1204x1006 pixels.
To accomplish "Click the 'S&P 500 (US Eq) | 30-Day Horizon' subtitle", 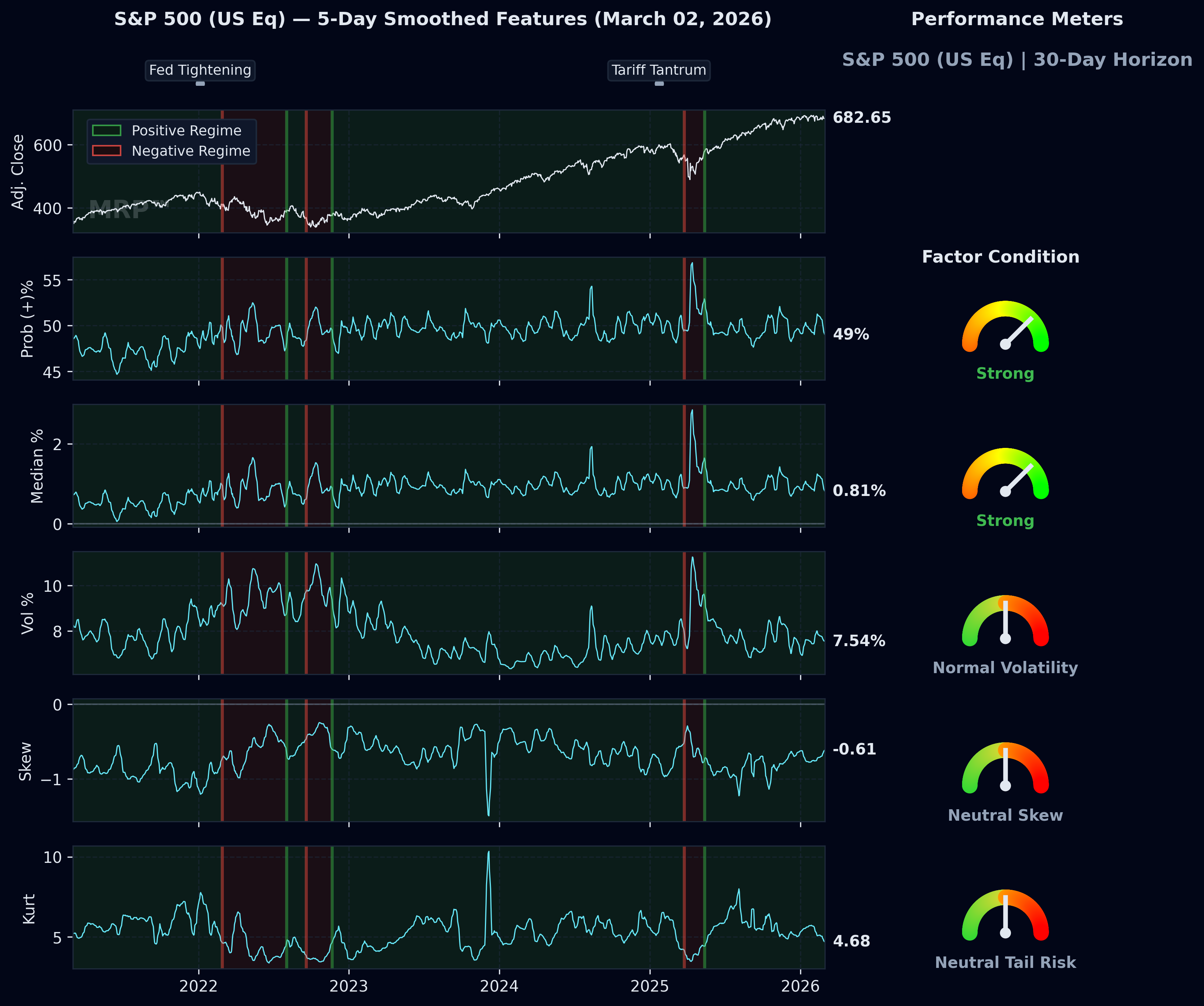I will 1017,60.
